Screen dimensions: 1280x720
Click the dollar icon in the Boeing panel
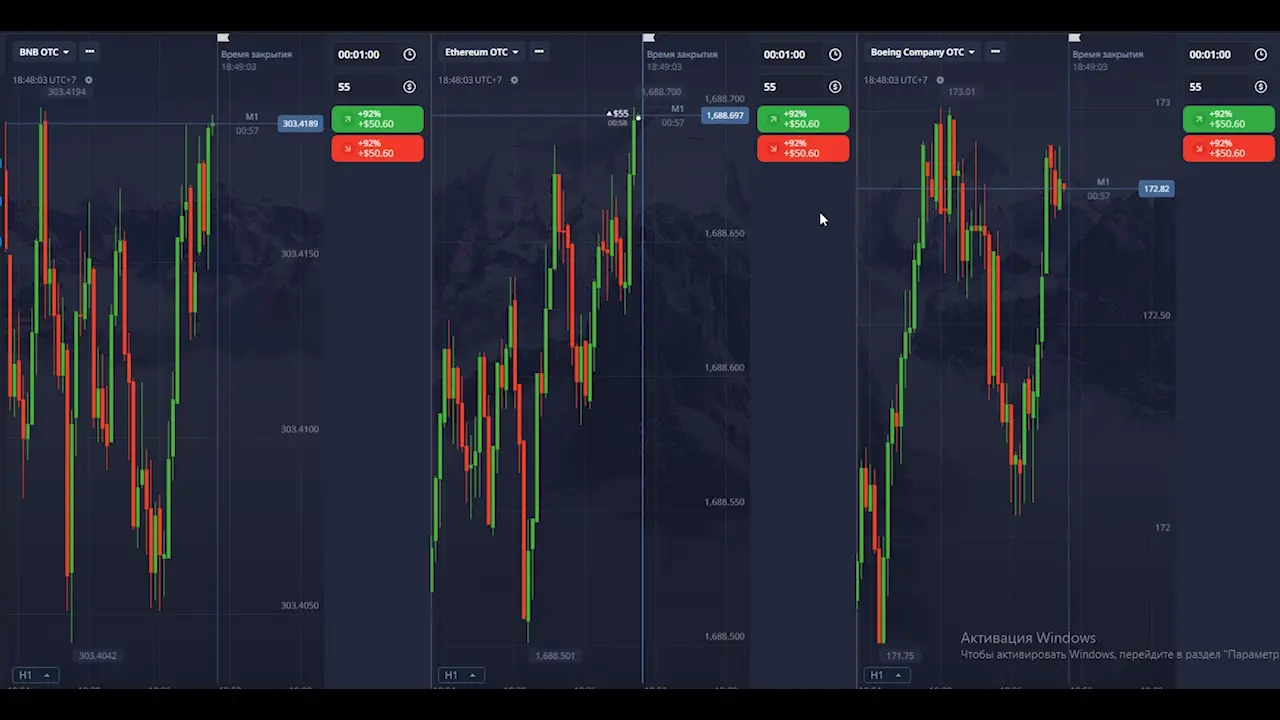pos(1261,87)
